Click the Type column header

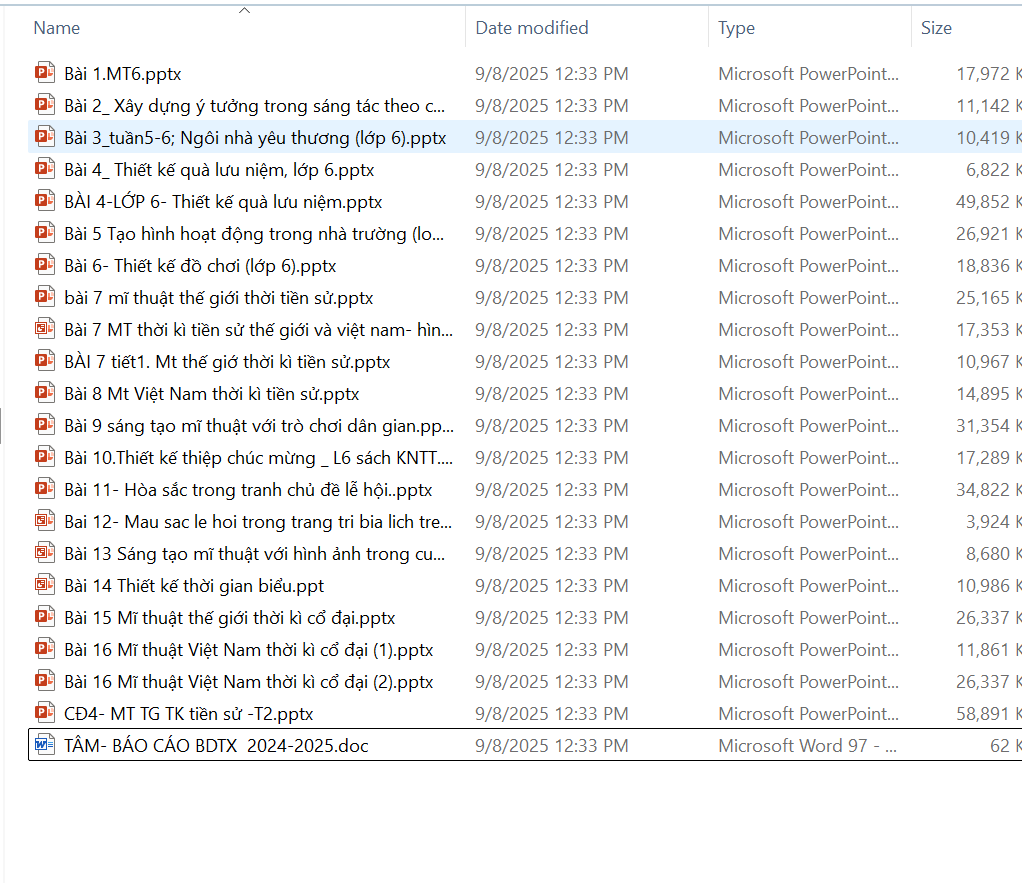coord(736,28)
